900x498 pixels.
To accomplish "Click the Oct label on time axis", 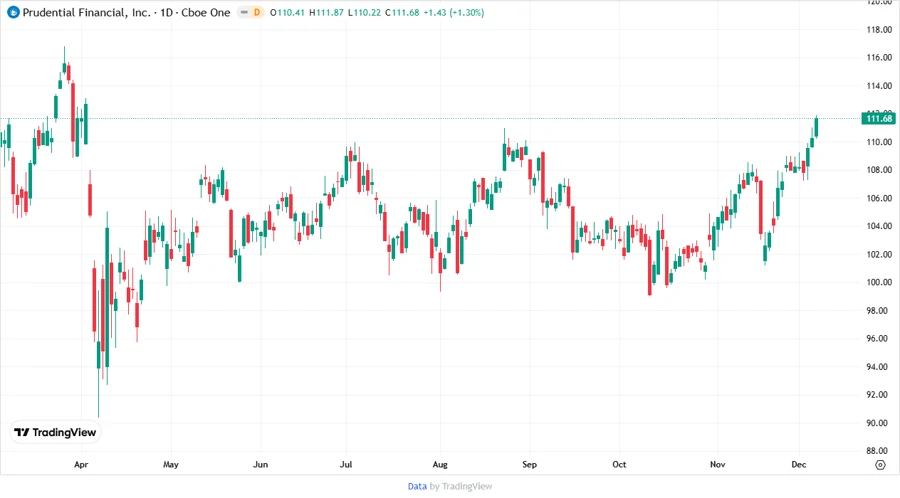I will pos(619,464).
